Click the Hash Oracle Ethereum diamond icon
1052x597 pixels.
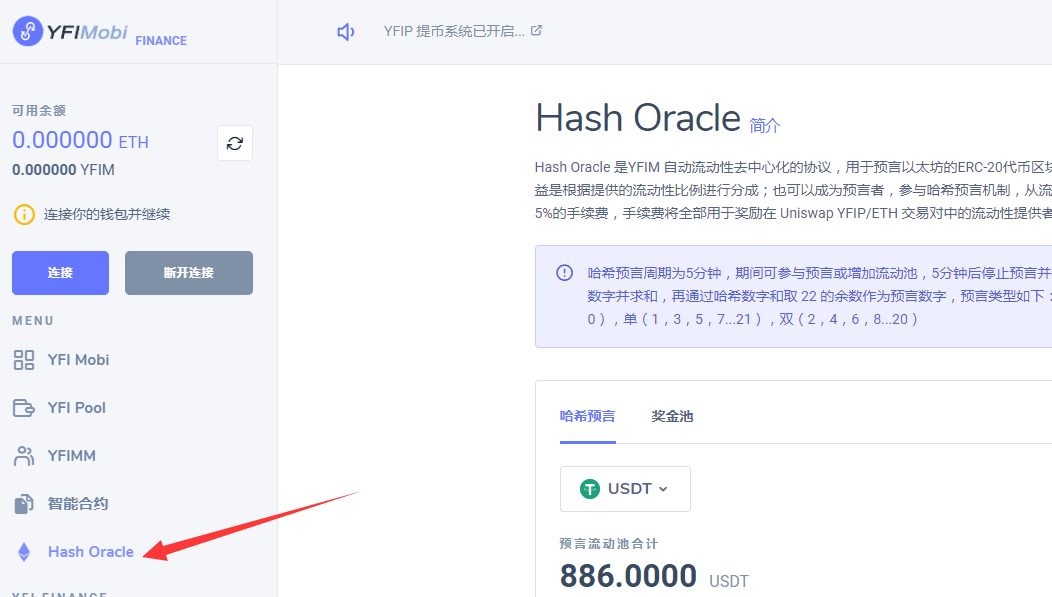click(x=24, y=552)
